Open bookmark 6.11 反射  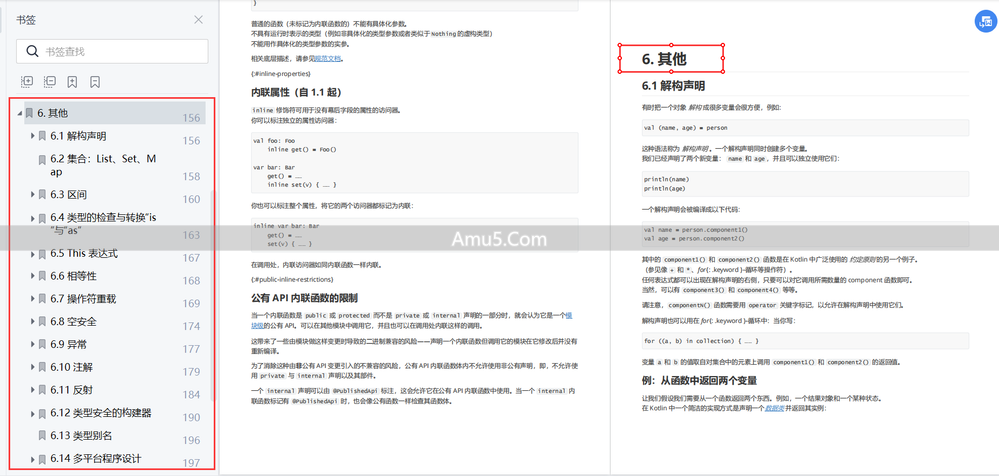pos(71,389)
